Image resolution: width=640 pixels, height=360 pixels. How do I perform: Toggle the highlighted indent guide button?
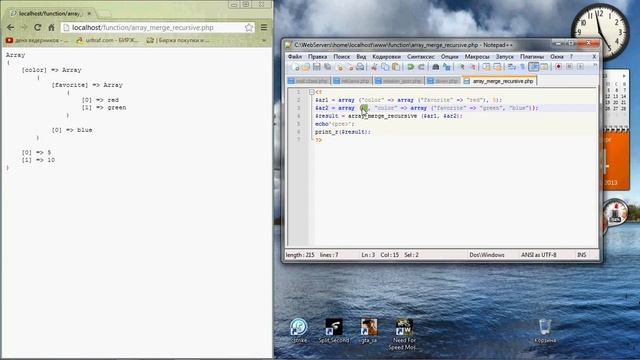[533, 67]
